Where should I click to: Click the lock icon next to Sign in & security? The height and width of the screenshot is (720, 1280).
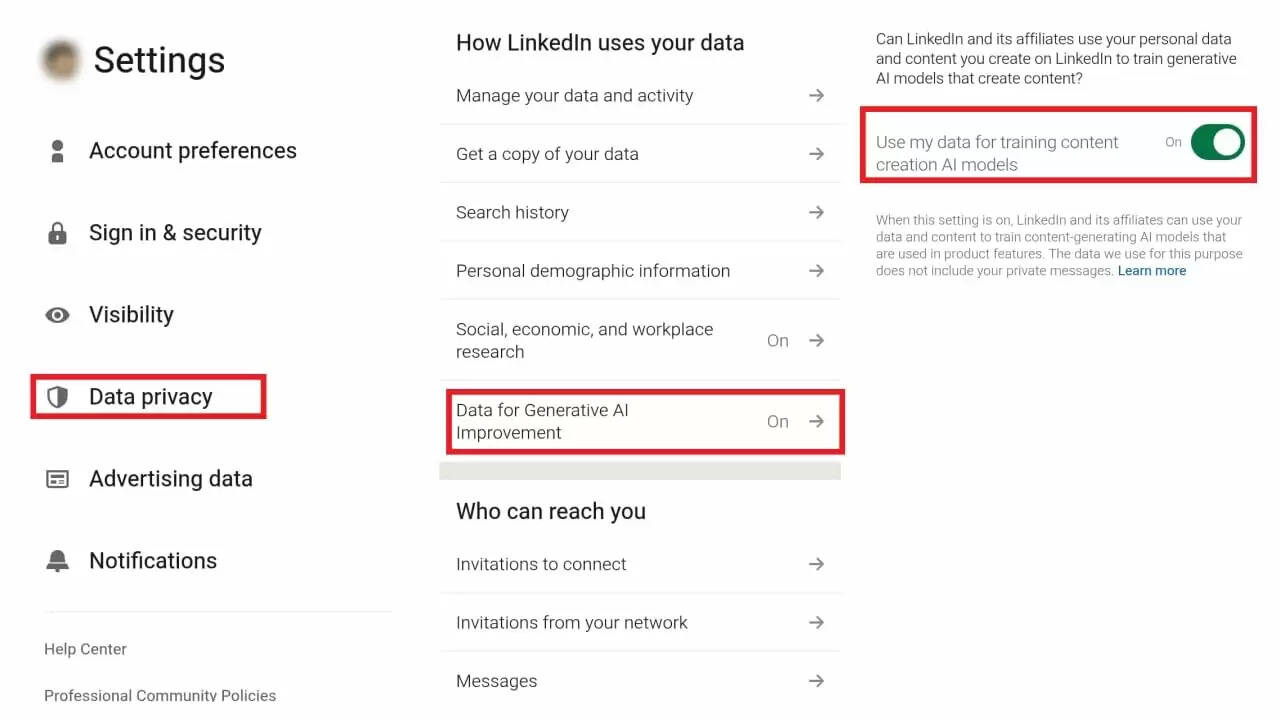tap(56, 232)
